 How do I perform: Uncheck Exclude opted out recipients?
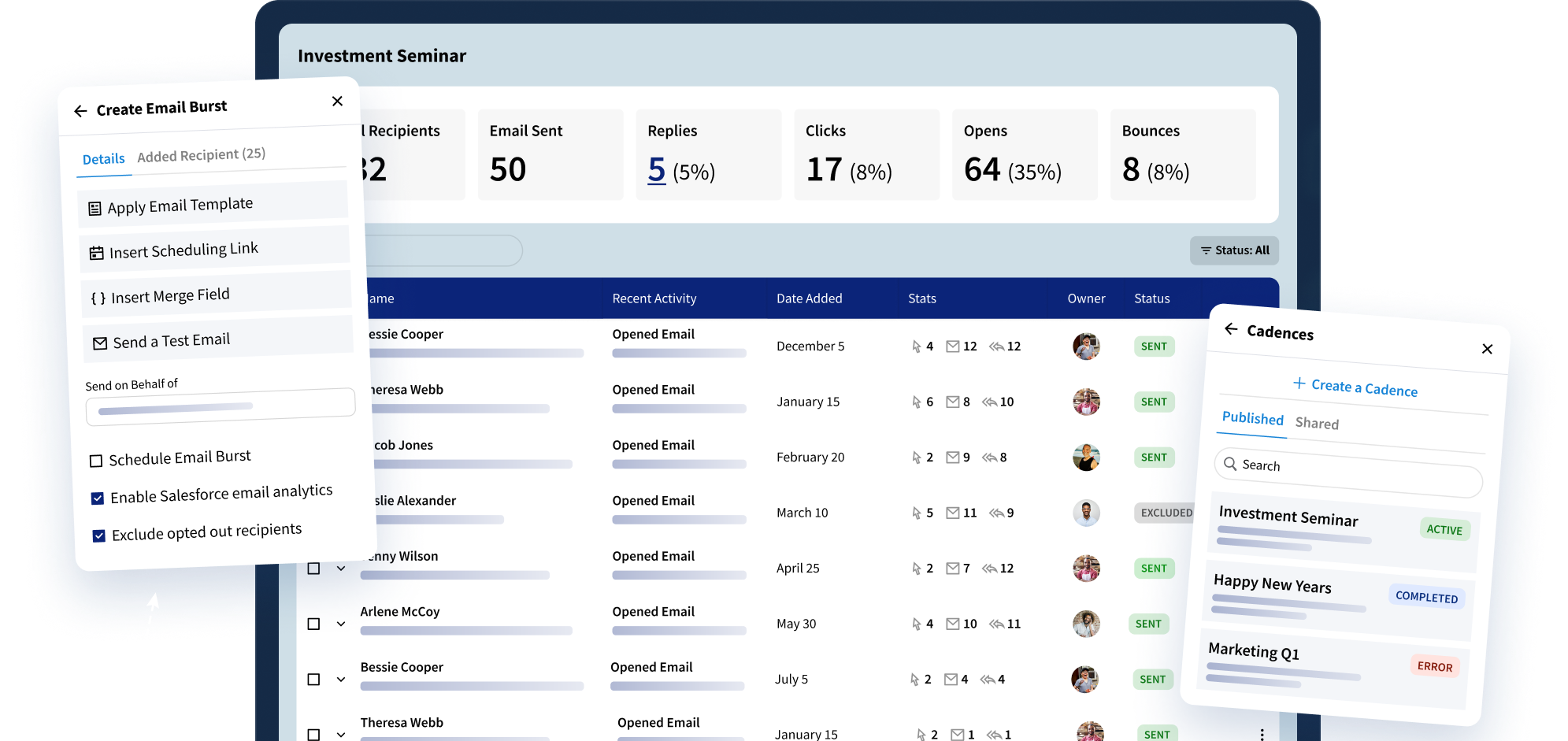point(98,536)
